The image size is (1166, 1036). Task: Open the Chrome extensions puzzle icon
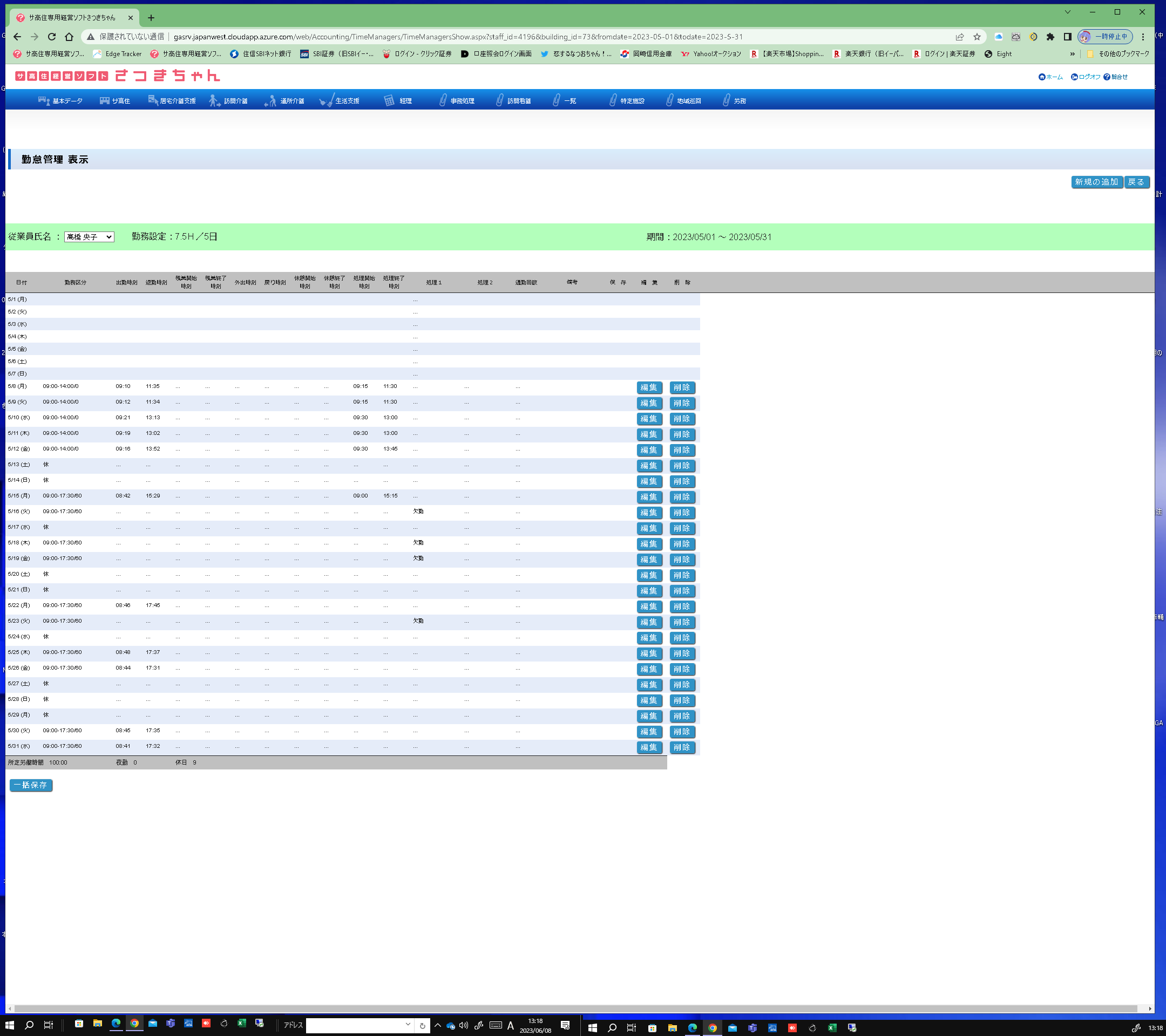click(x=1050, y=37)
